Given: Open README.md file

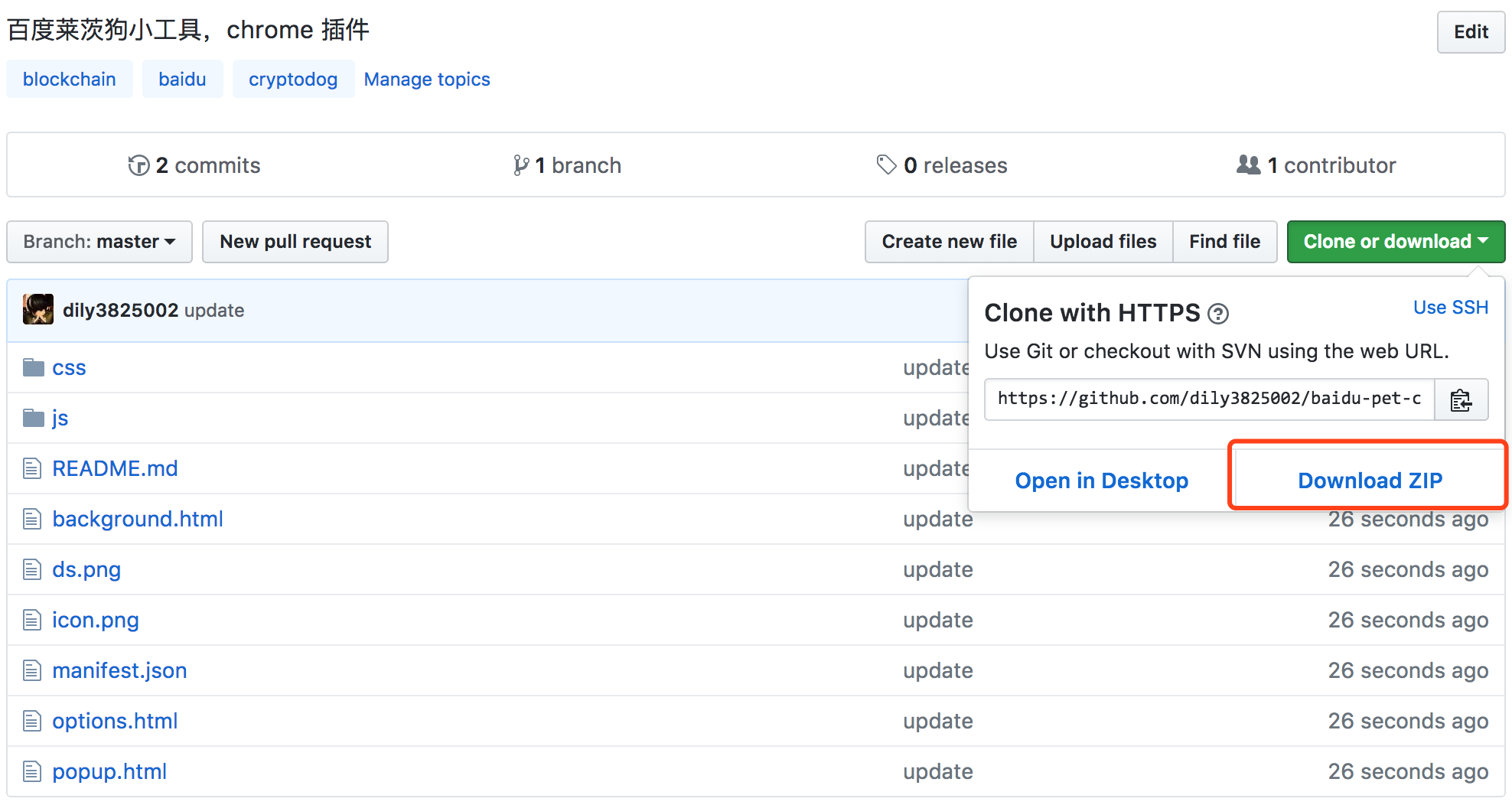Looking at the screenshot, I should coord(115,468).
